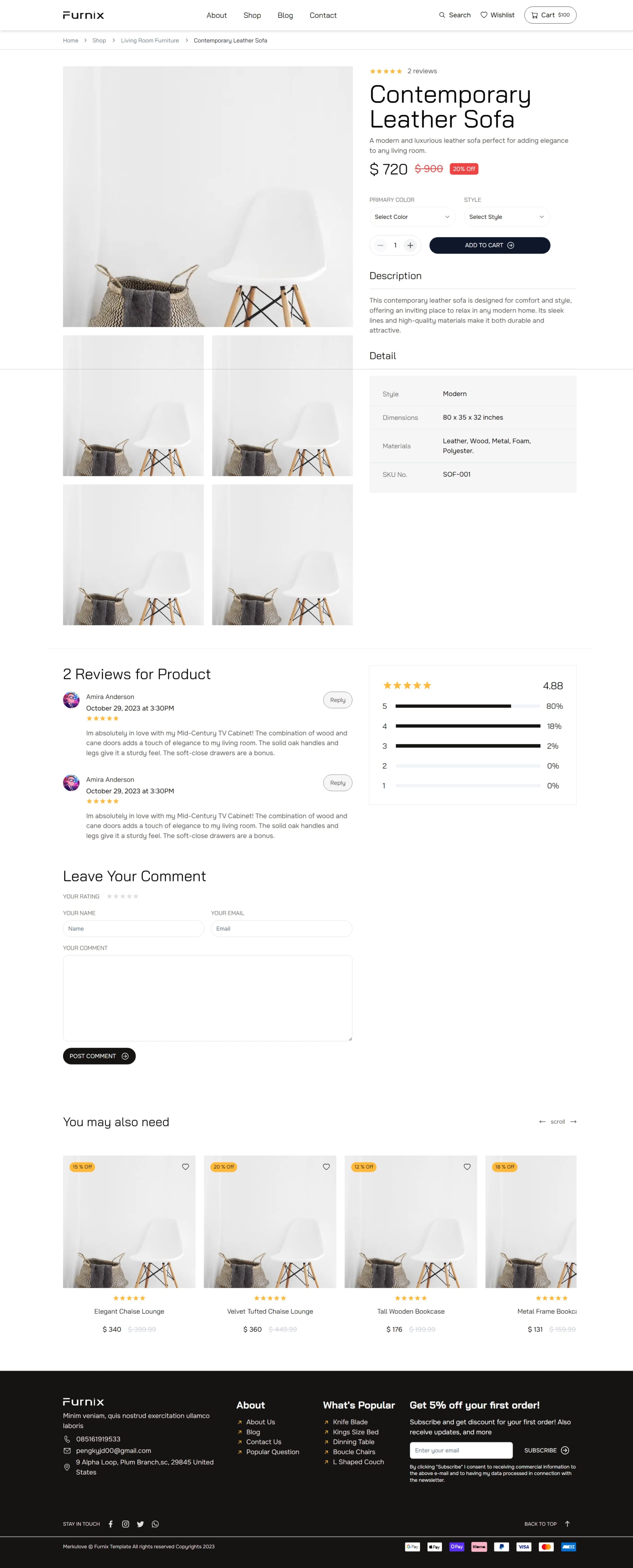Increase quantity with the plus button
This screenshot has width=633, height=1568.
(410, 245)
